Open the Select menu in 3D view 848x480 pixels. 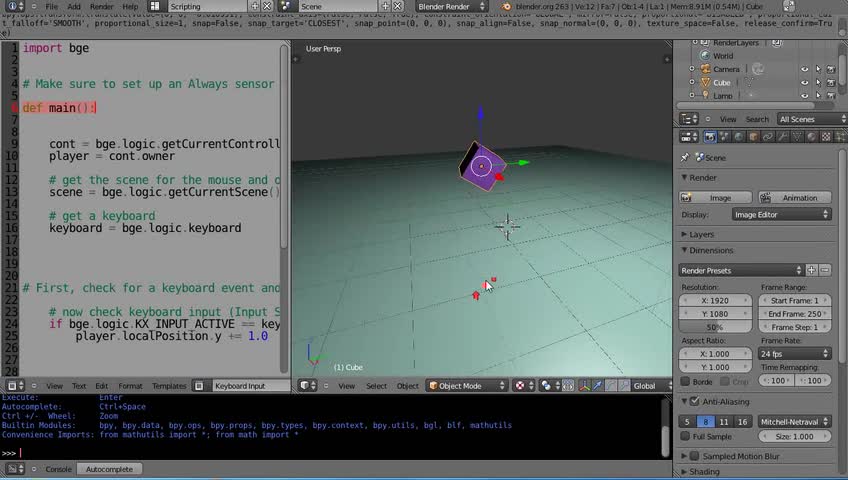click(376, 385)
